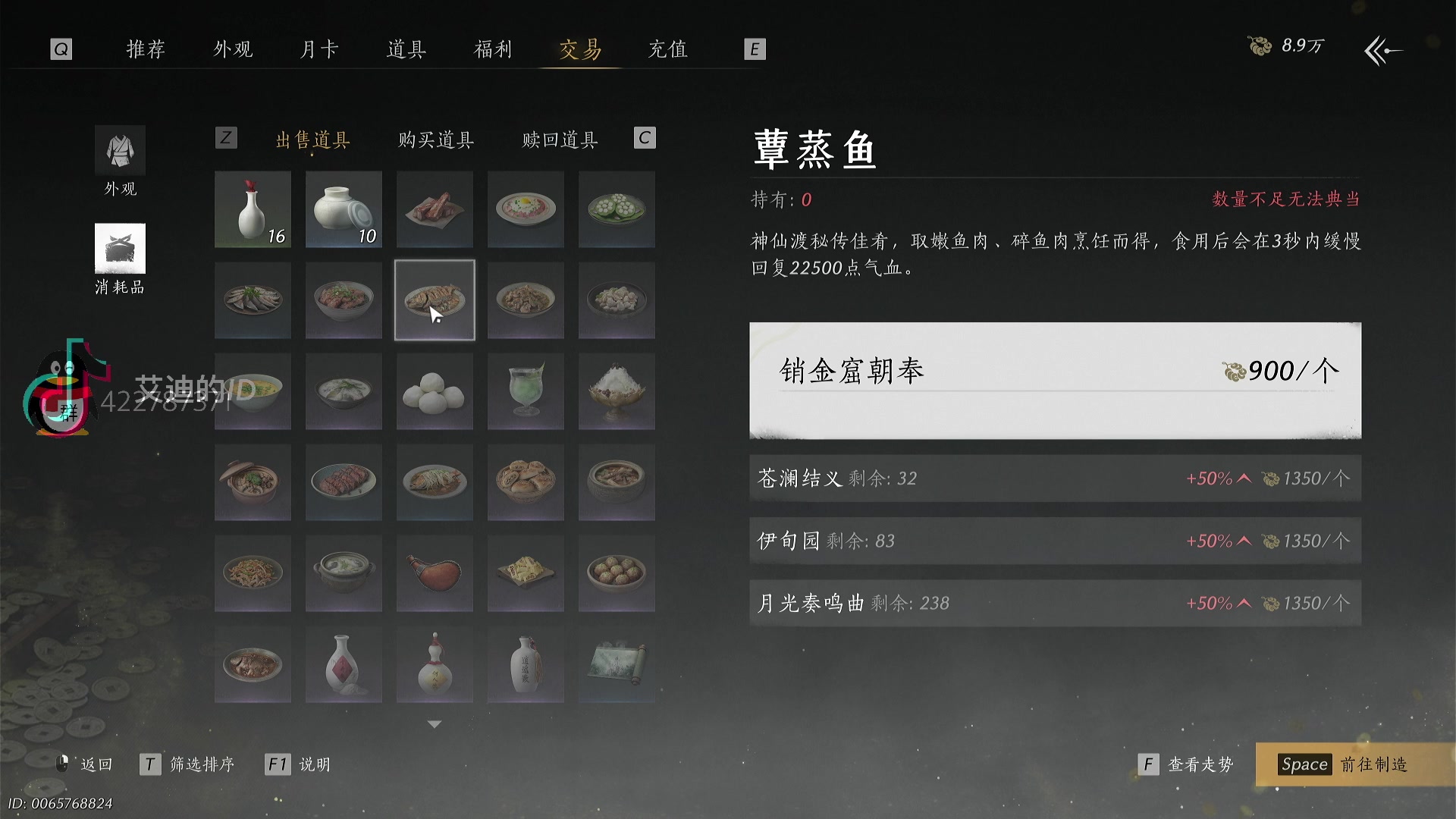Pick the white steamed buns item
The image size is (1456, 819).
(x=435, y=391)
